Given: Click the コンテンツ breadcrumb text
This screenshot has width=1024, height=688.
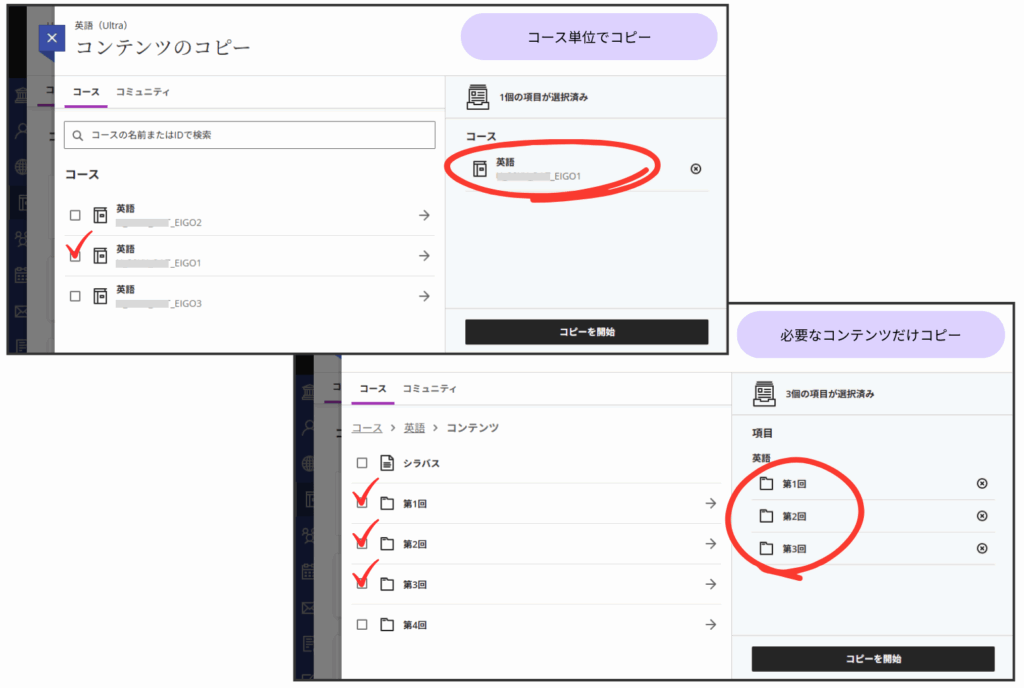Looking at the screenshot, I should pos(472,428).
